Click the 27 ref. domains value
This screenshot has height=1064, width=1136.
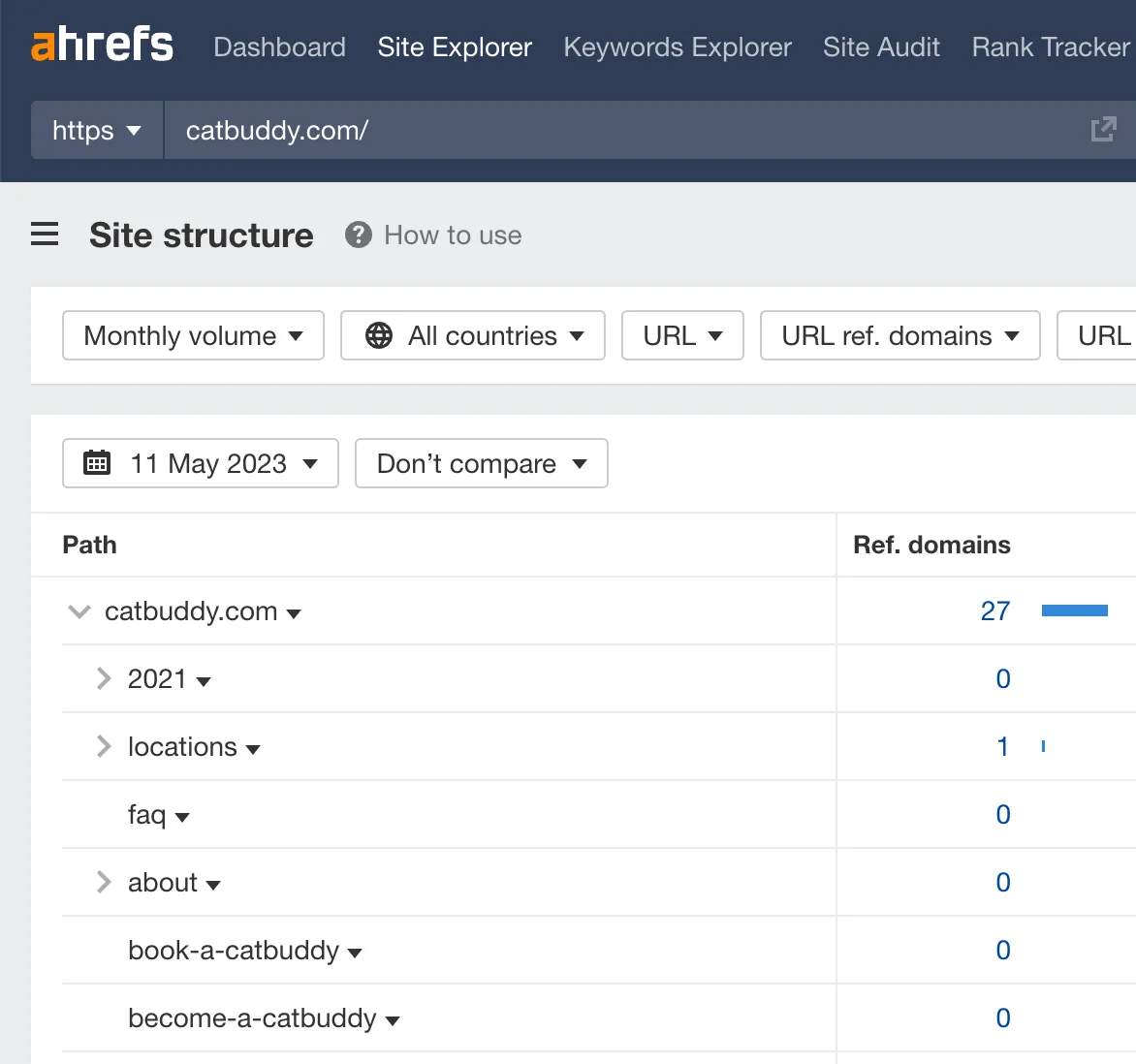click(995, 611)
